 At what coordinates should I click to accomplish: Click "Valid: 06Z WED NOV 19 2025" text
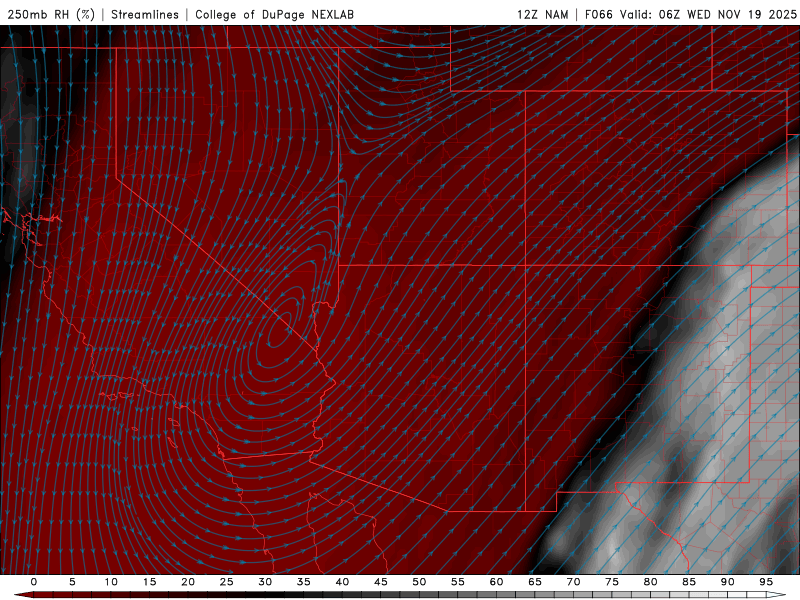(708, 14)
